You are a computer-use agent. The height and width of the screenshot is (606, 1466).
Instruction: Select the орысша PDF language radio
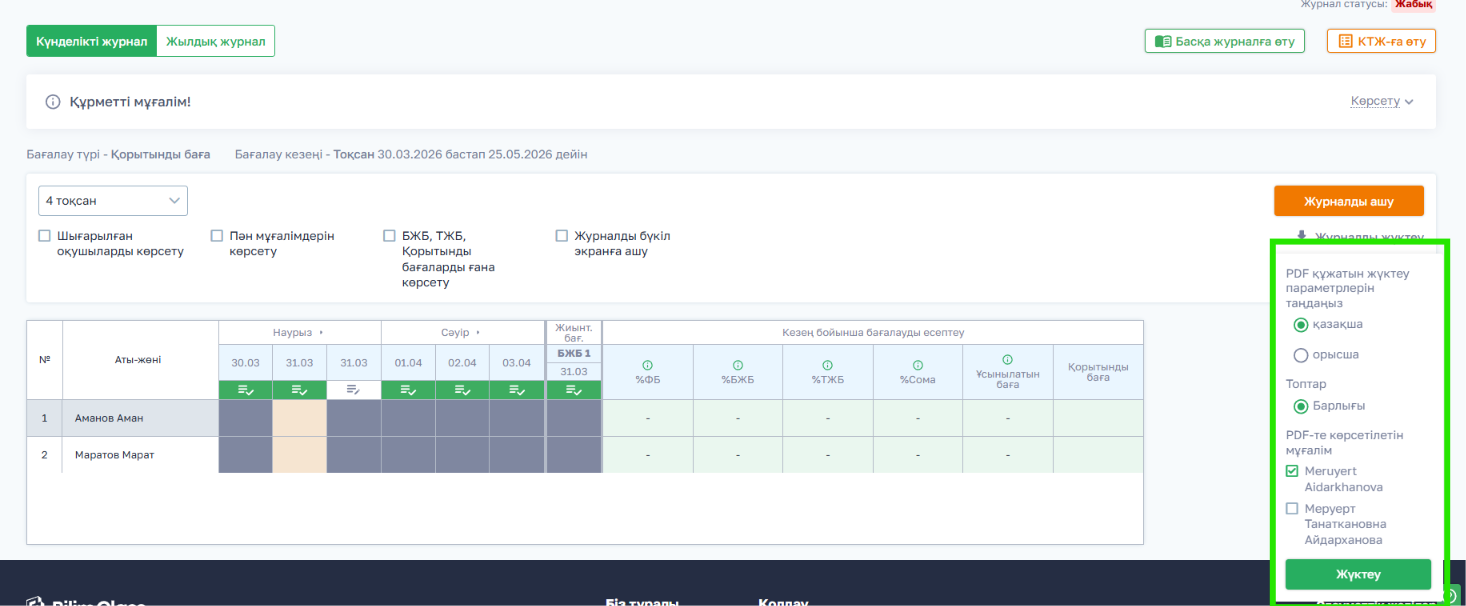tap(1301, 355)
